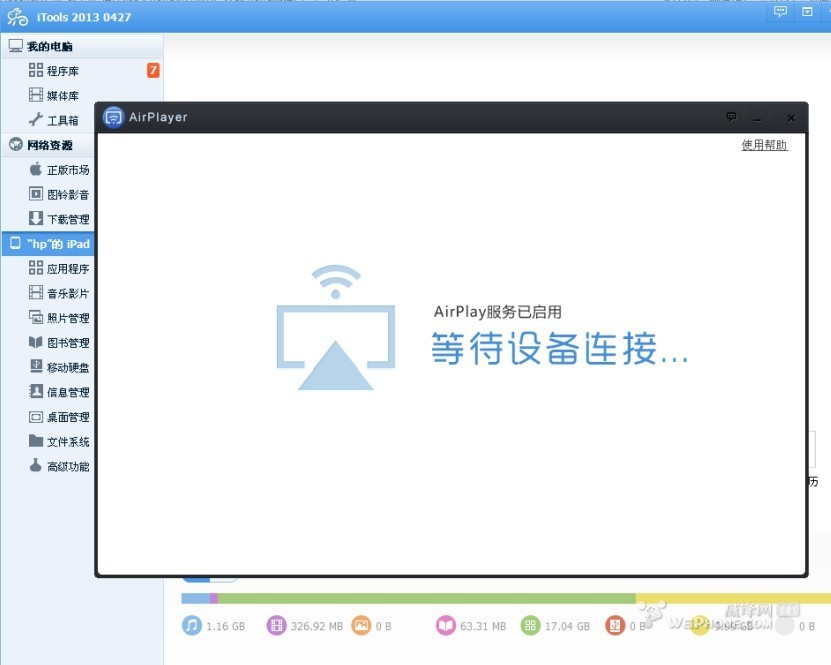Click 使用帮助 help link in AirPlayer

click(764, 145)
